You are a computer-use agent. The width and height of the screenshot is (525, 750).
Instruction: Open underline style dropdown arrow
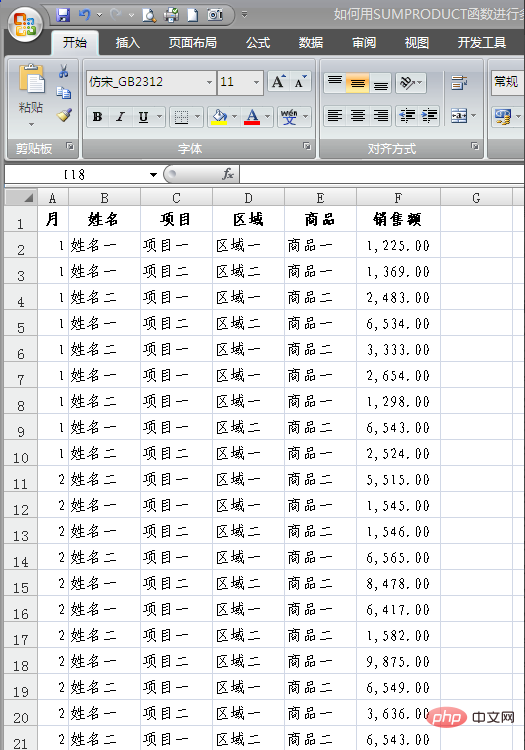pos(160,117)
